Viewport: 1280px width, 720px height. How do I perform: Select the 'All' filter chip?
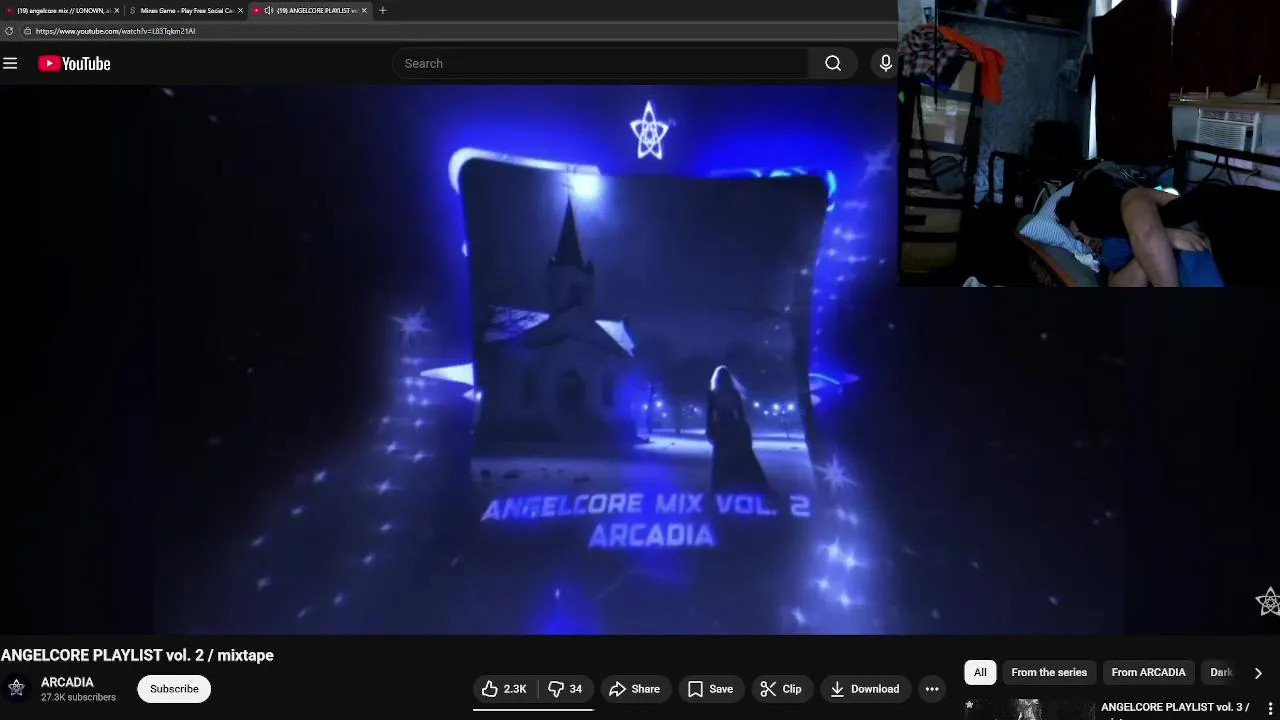point(980,672)
